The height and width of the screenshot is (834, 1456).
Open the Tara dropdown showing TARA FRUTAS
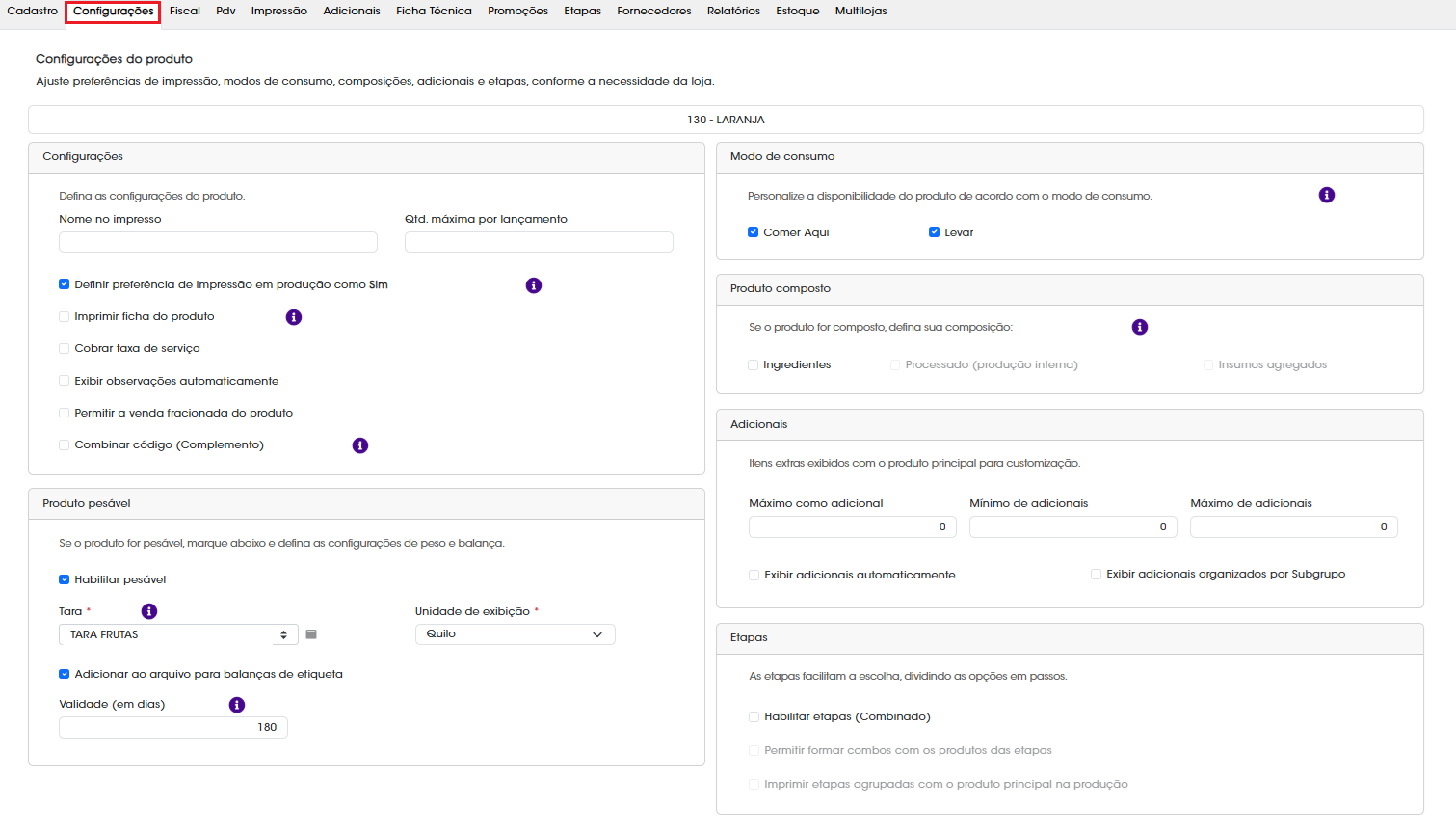pyautogui.click(x=178, y=634)
